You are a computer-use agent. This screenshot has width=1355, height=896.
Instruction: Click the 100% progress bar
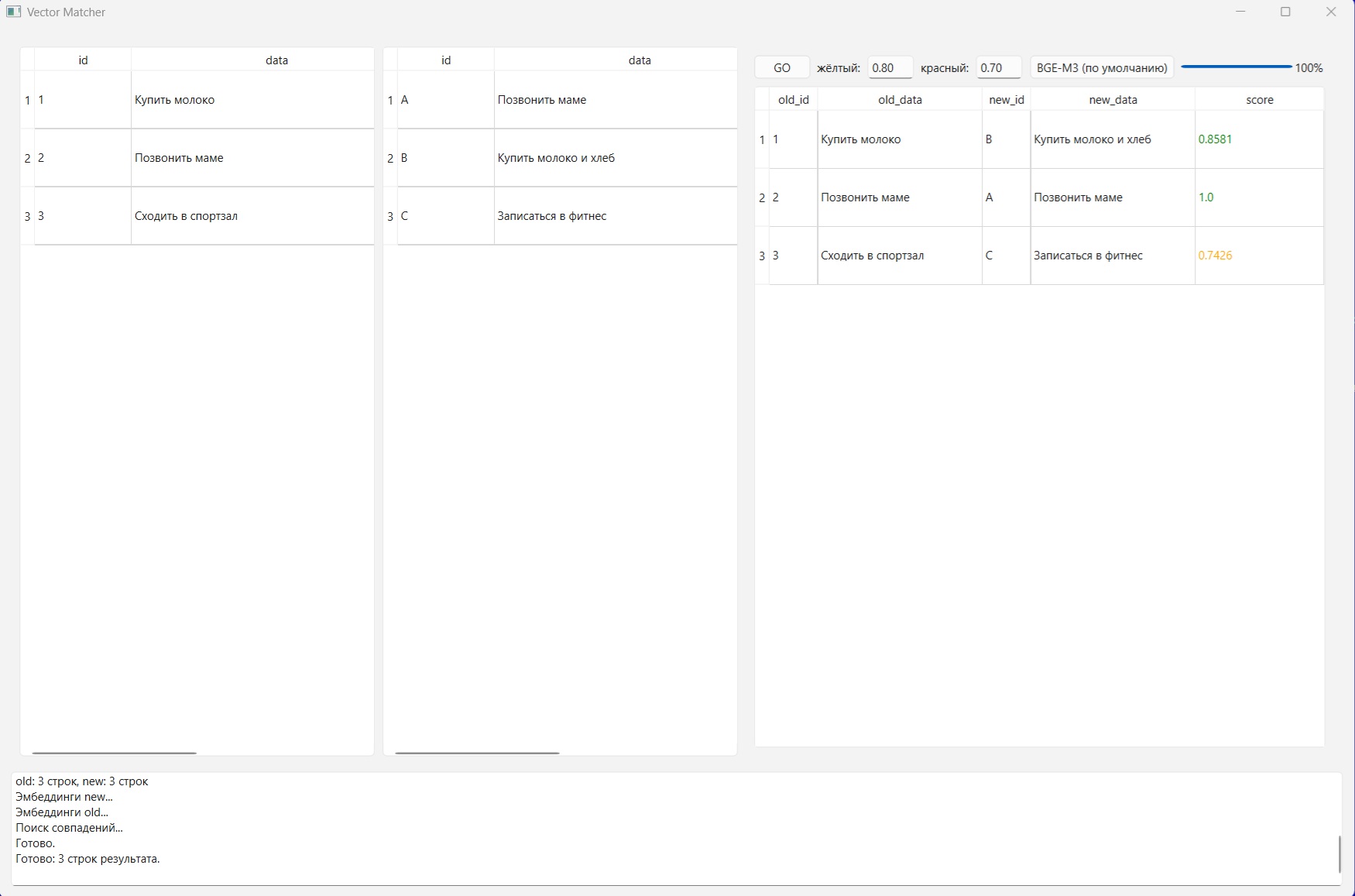(x=1237, y=67)
